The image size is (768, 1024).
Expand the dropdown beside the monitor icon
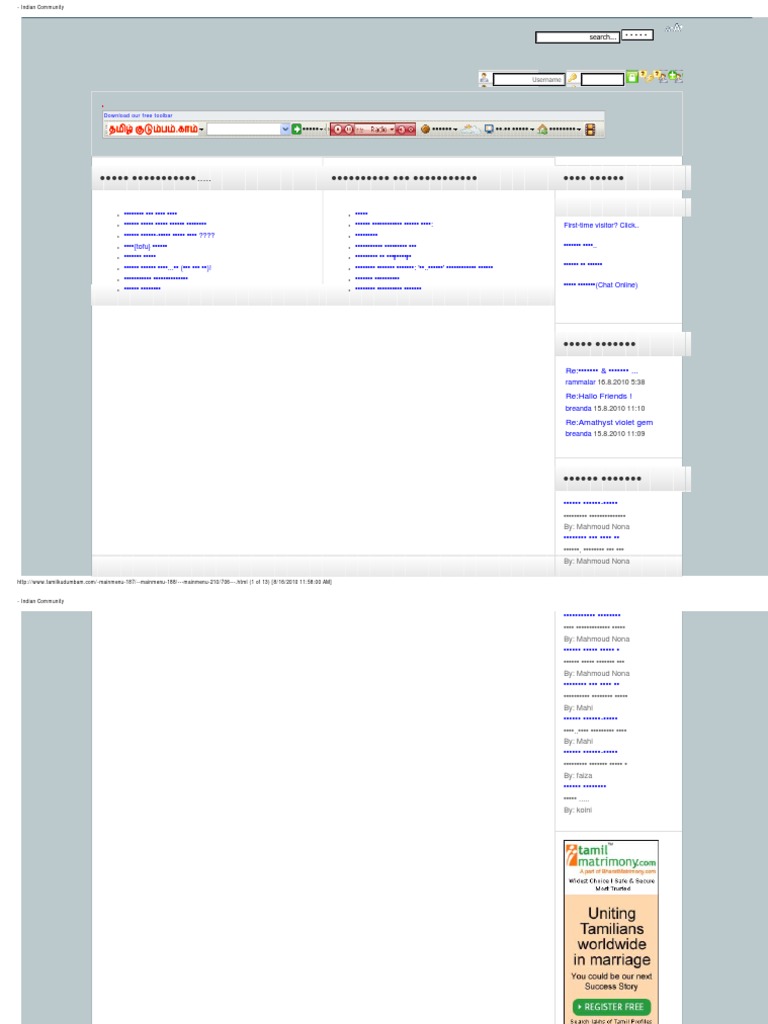click(x=532, y=129)
